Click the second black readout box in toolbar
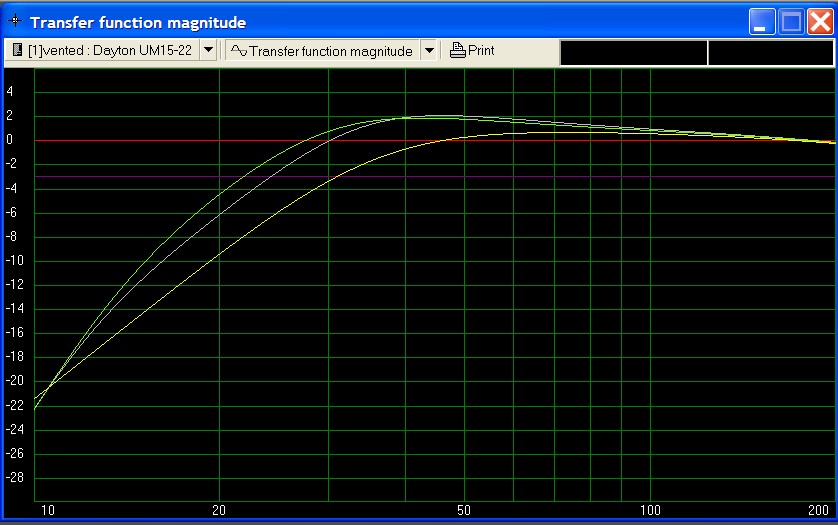The image size is (838, 525). tap(770, 52)
